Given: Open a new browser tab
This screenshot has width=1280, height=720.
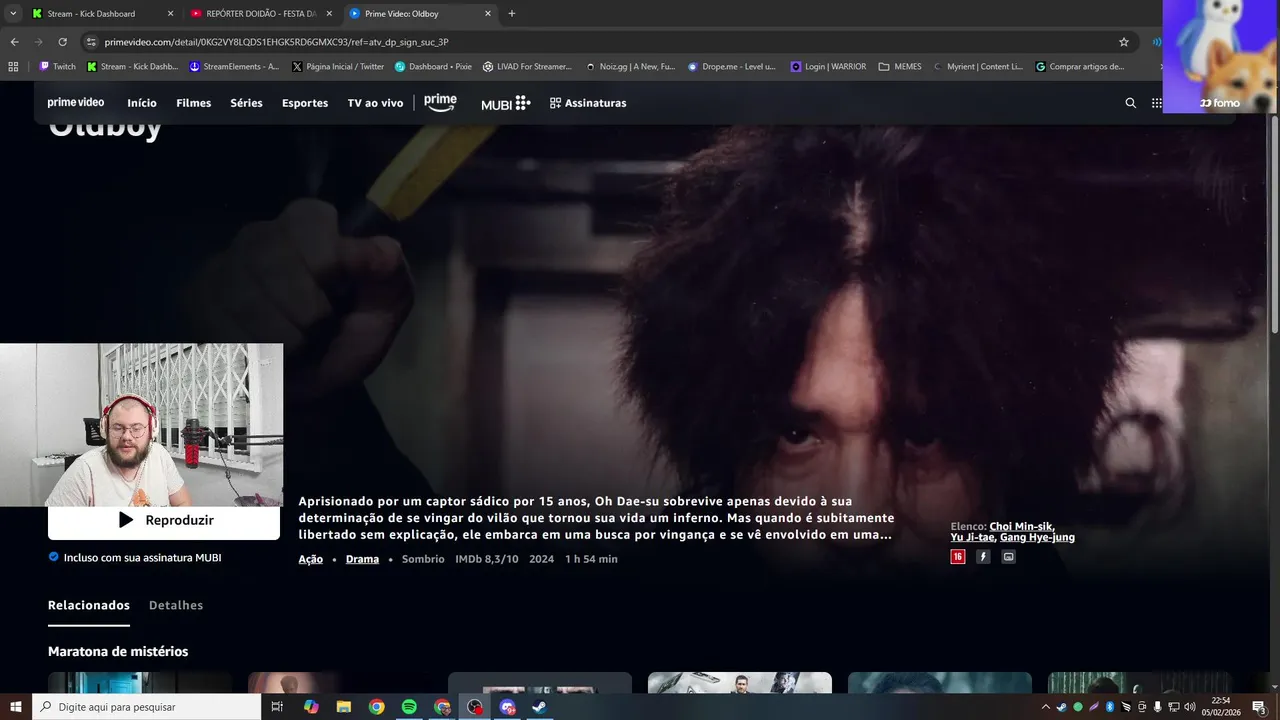Looking at the screenshot, I should [x=512, y=14].
